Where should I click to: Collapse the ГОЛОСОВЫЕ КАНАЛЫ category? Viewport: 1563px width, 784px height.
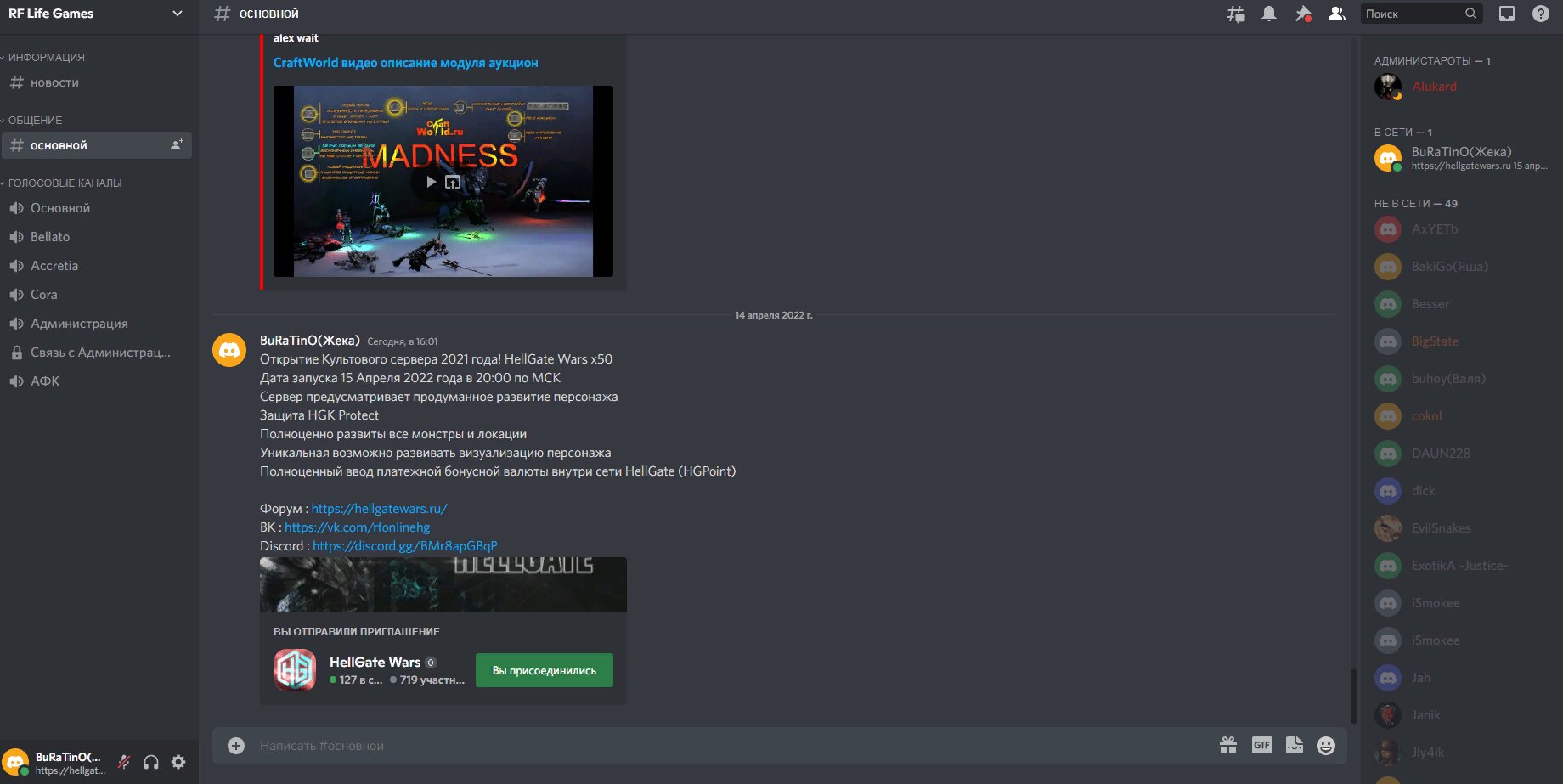click(x=65, y=183)
